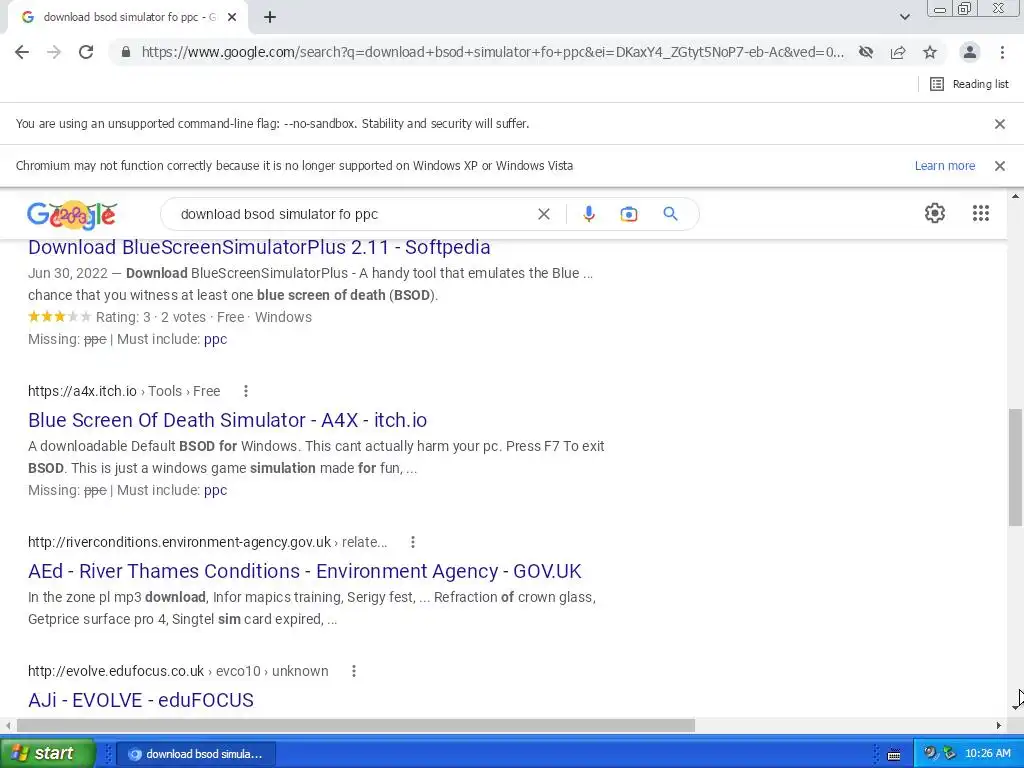Screen dimensions: 1024x768
Task: Close the 'download bsod simulator' tab
Action: pyautogui.click(x=232, y=18)
